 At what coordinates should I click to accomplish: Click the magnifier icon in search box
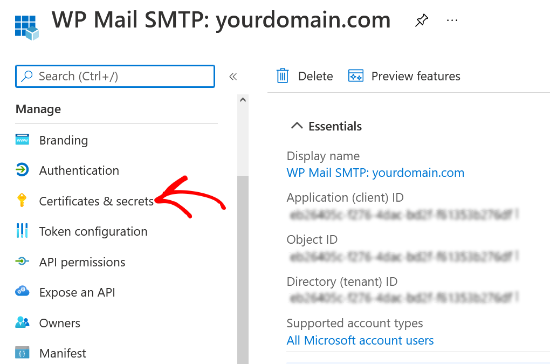(27, 76)
